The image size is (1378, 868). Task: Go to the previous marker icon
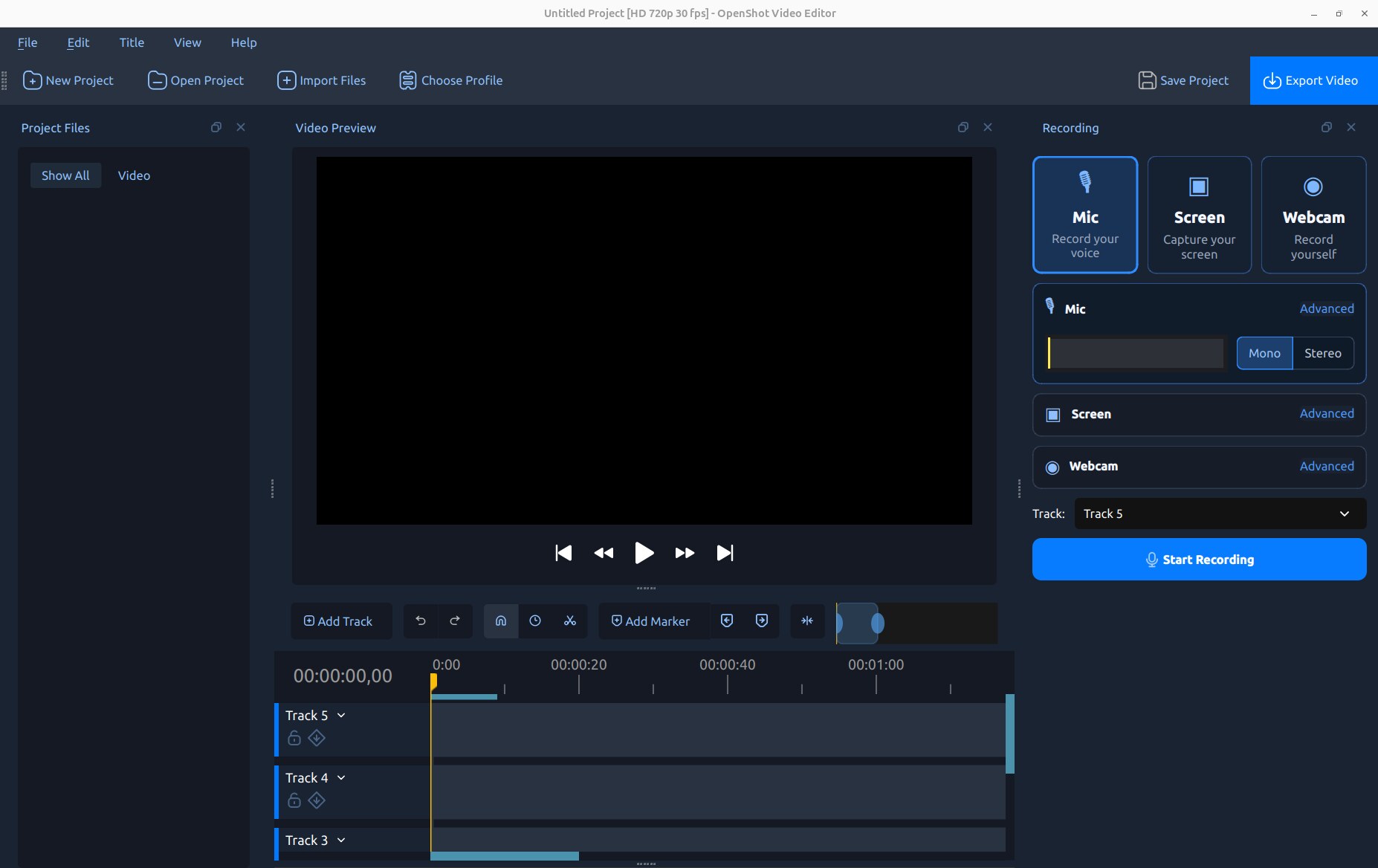(x=728, y=621)
